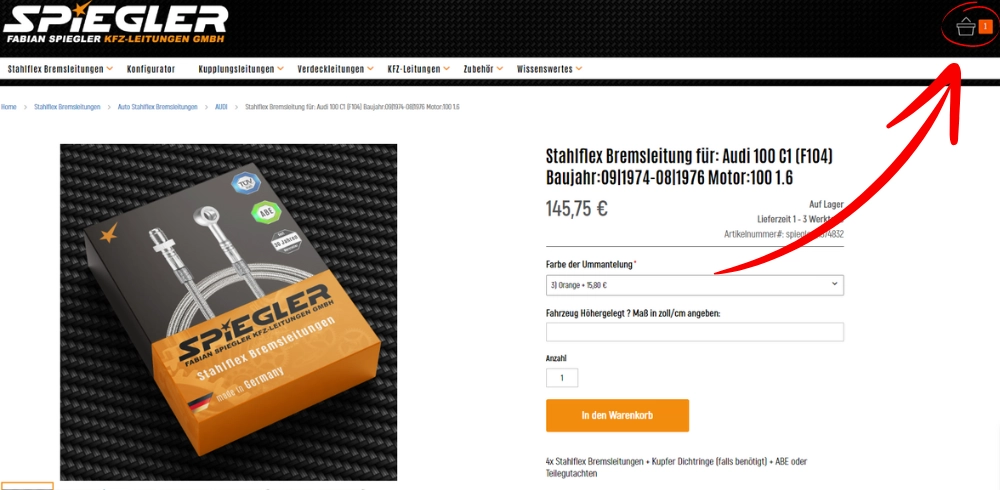The width and height of the screenshot is (1000, 490).
Task: Open the Farbe der Ummantelung dropdown
Action: (x=695, y=285)
